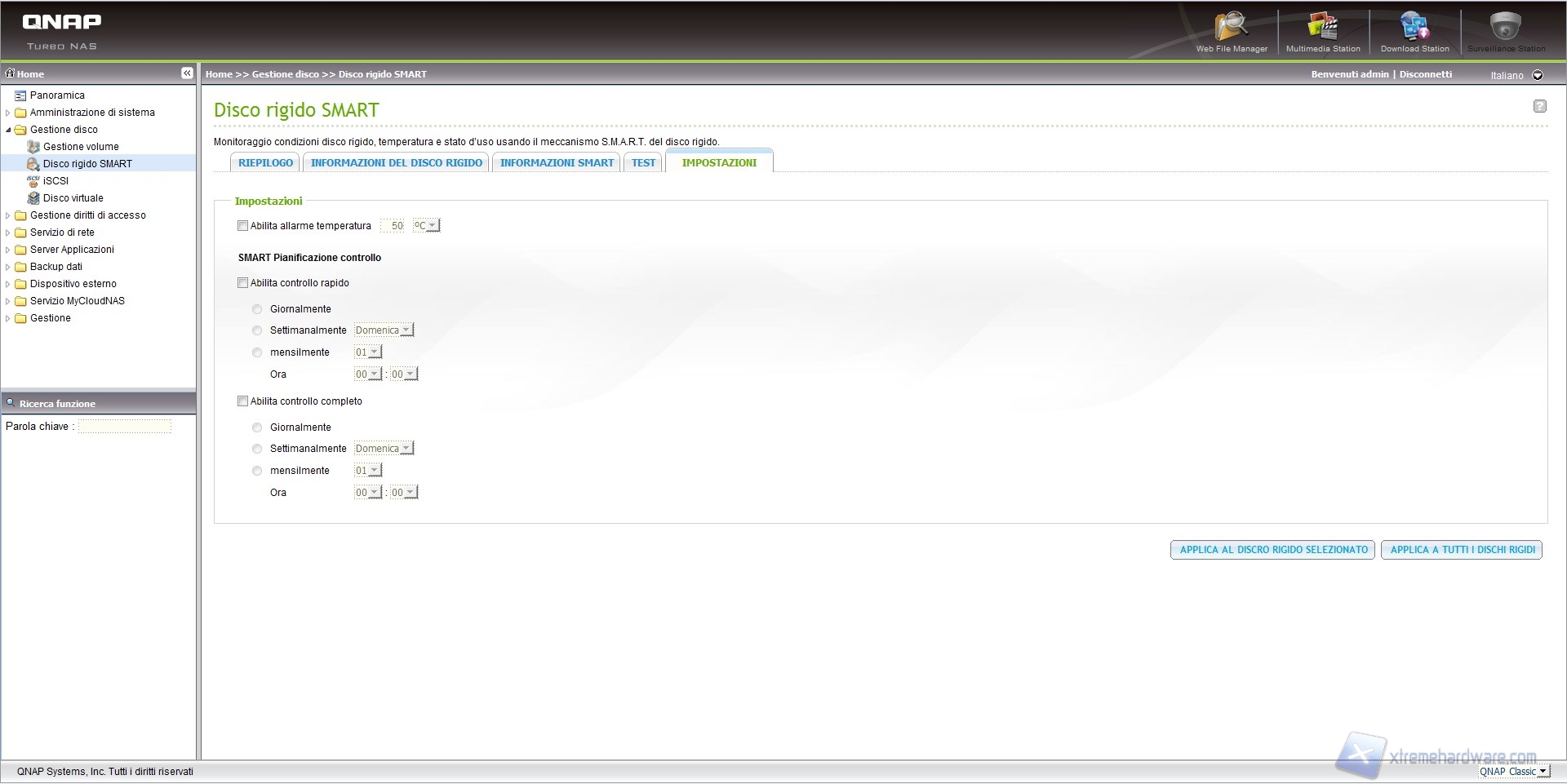The height and width of the screenshot is (784, 1567).
Task: Launch the Multimedia Station icon
Action: pyautogui.click(x=1322, y=27)
